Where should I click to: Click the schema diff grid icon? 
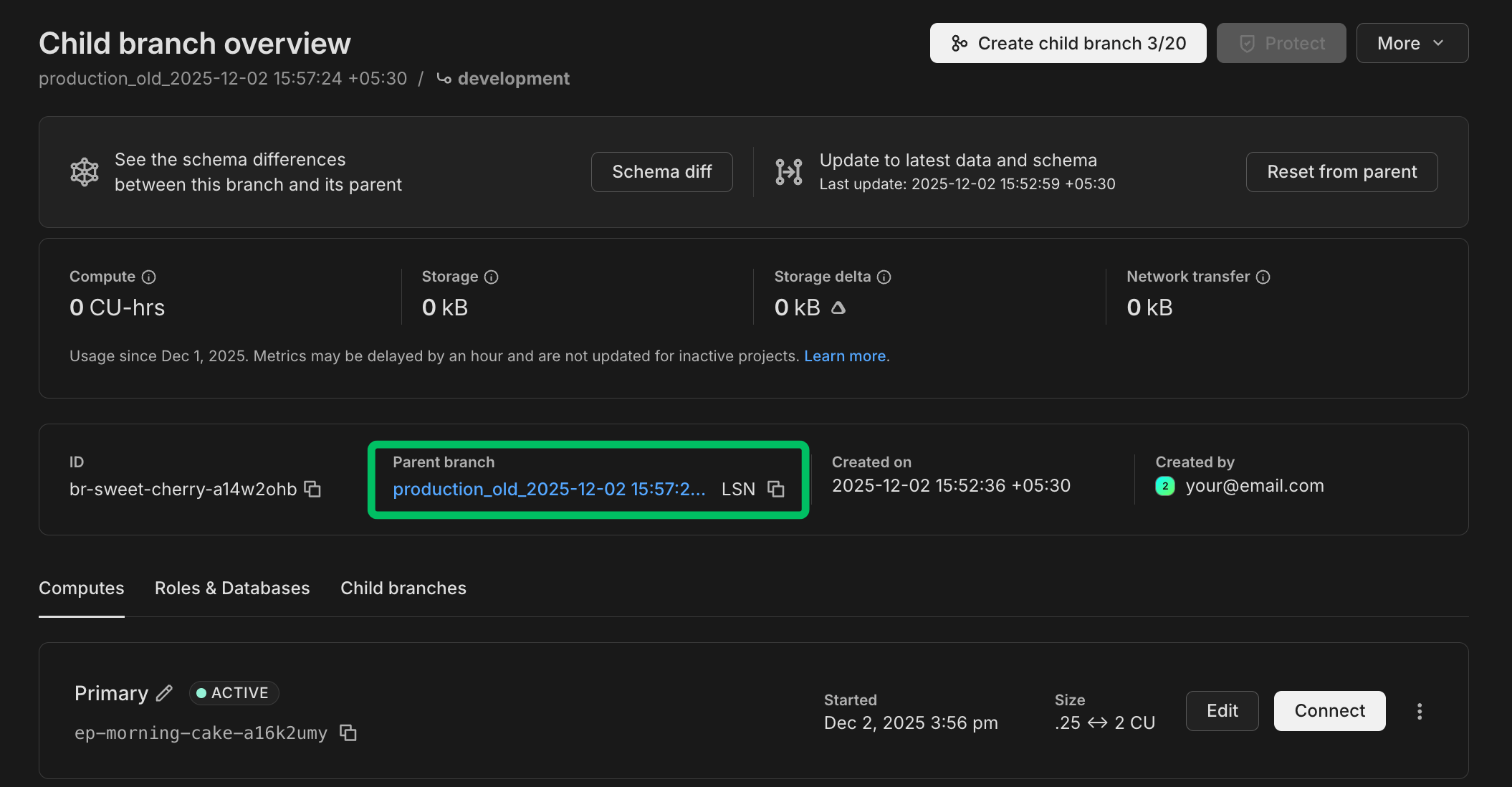point(85,171)
